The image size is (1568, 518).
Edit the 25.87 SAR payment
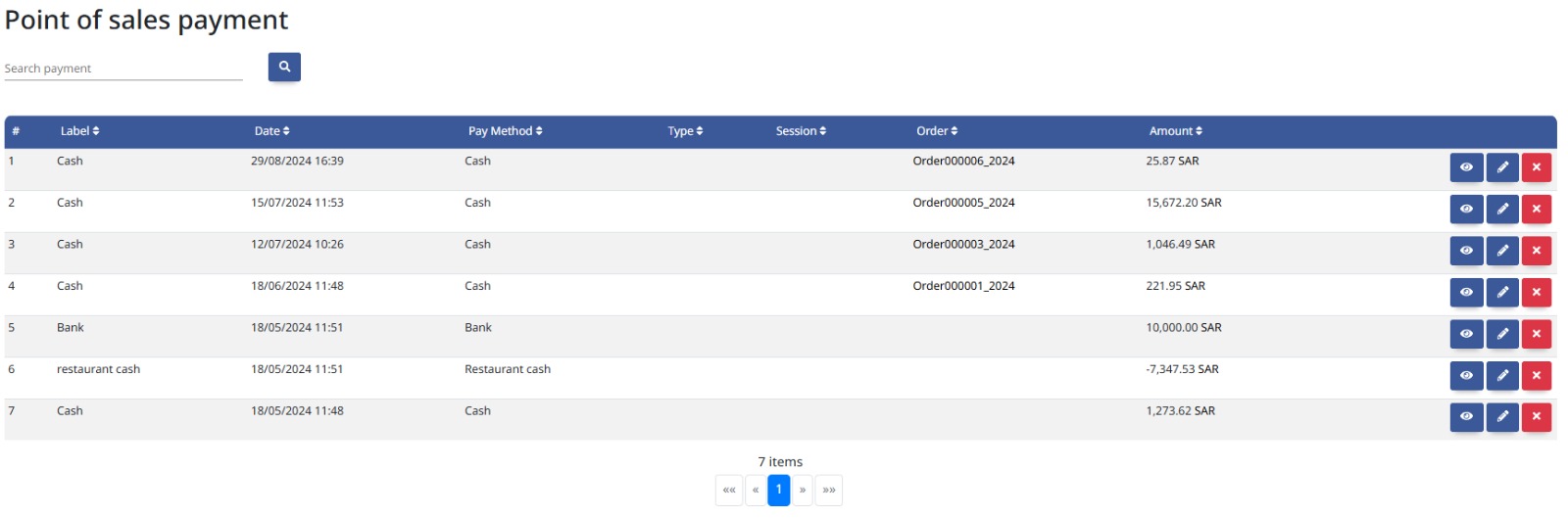[x=1502, y=167]
